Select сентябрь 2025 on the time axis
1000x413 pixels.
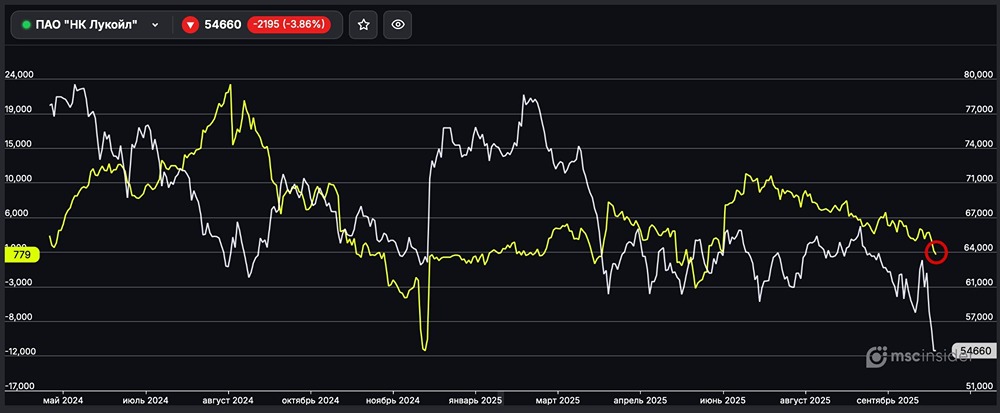[890, 398]
